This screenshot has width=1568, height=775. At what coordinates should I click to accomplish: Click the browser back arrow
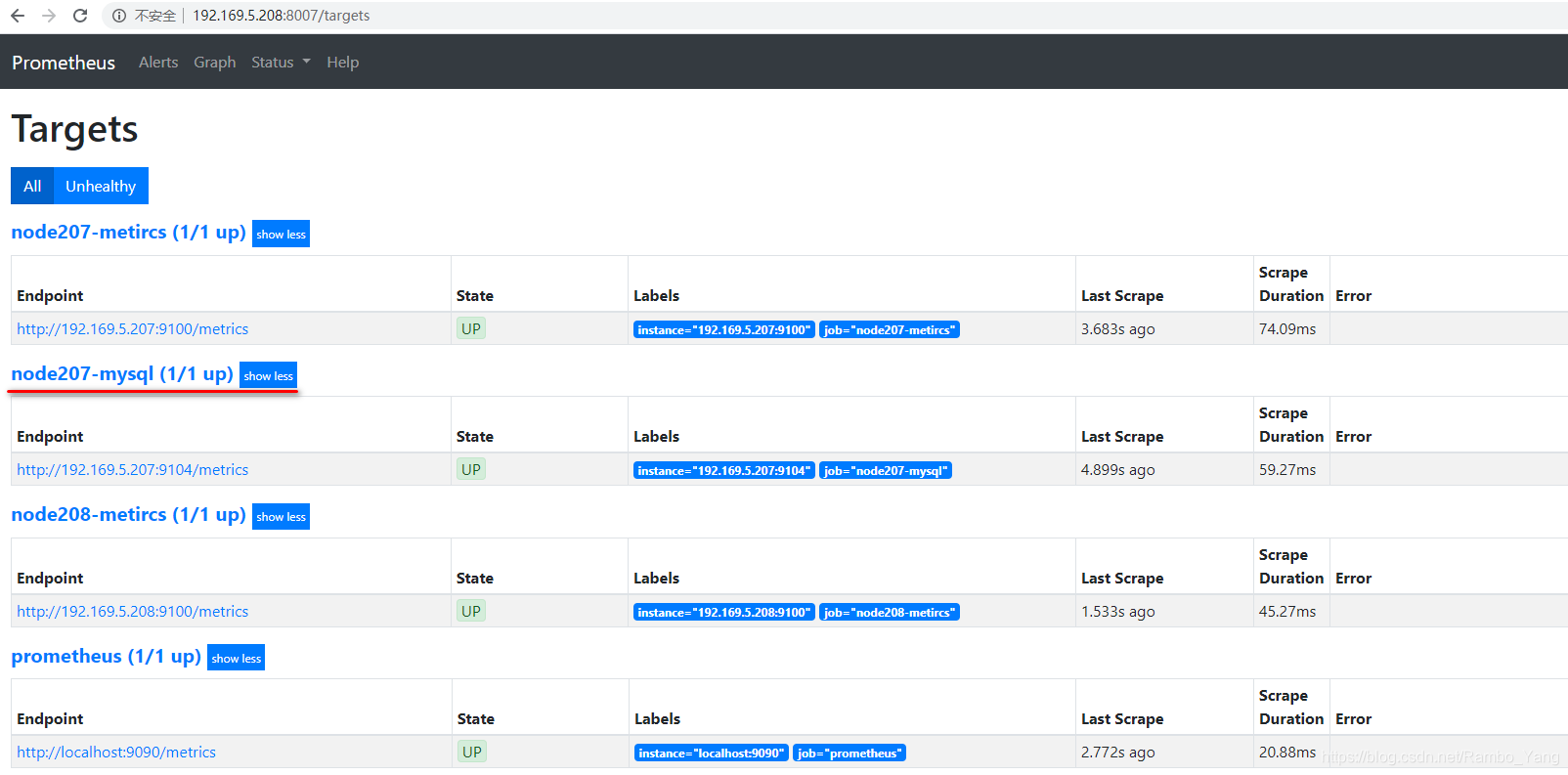pos(18,16)
